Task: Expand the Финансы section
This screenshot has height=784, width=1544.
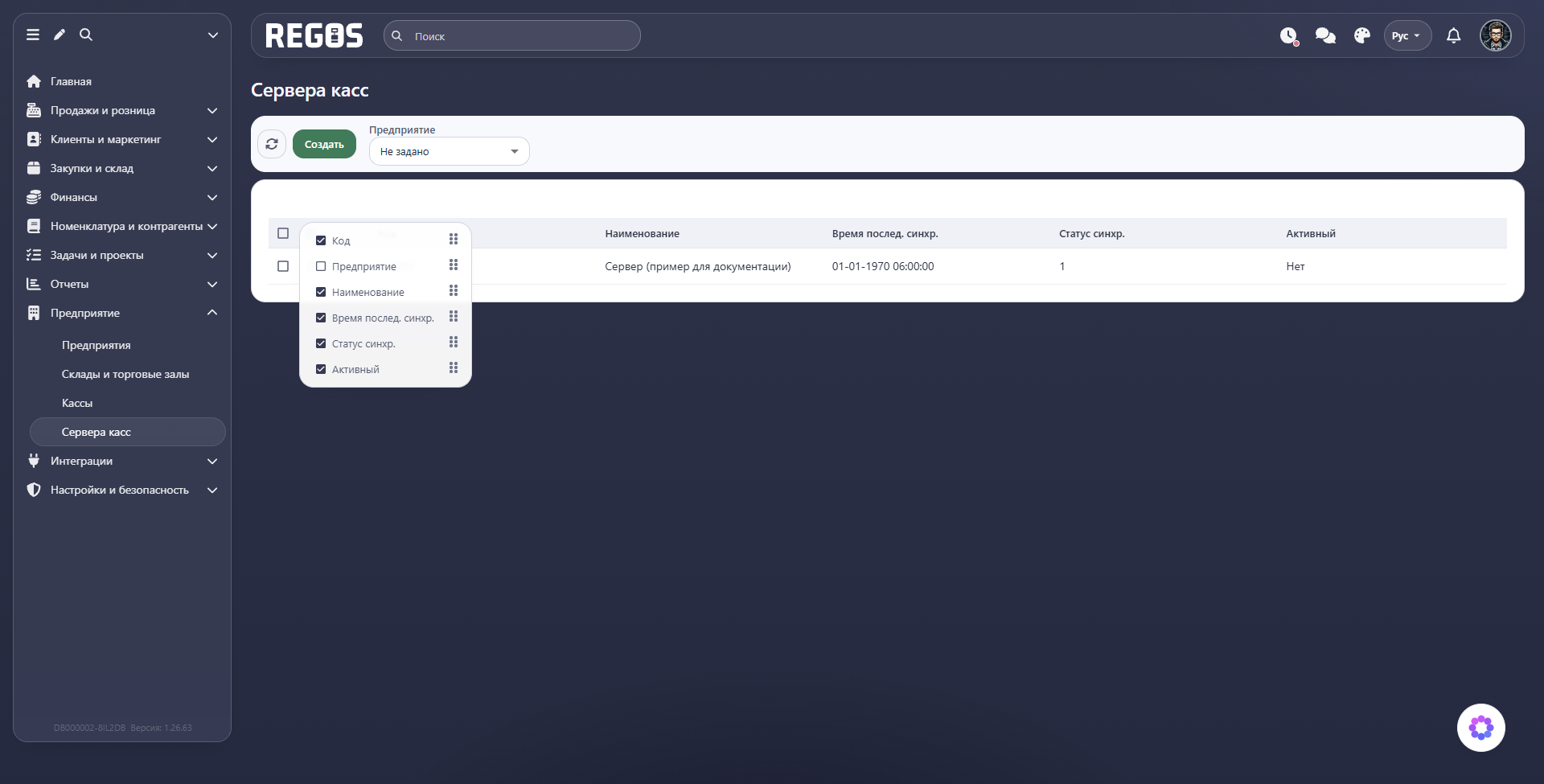Action: 122,197
